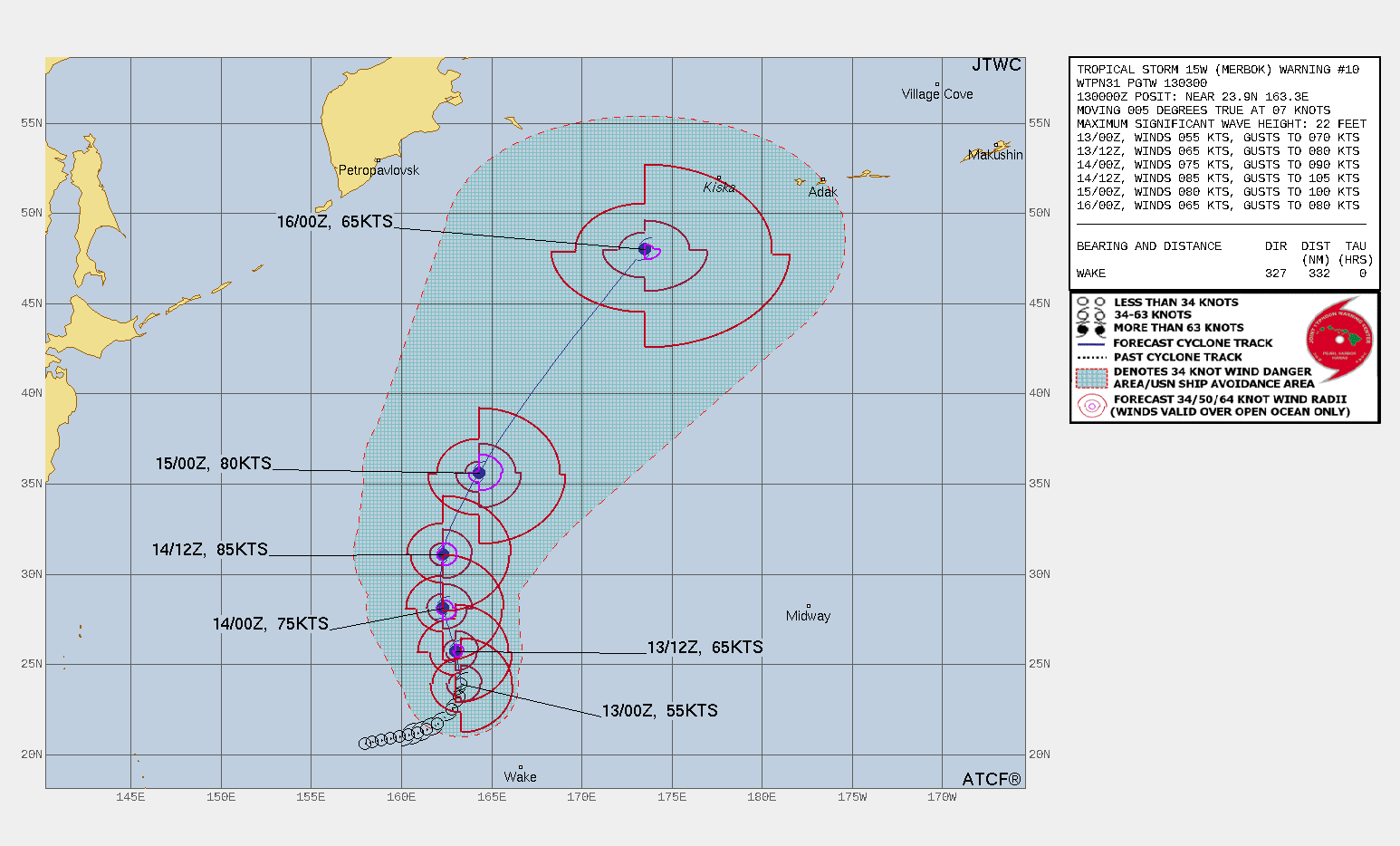Screen dimensions: 1400x846
Task: Click the 13/12Z forecast cyclone position symbol
Action: point(456,651)
